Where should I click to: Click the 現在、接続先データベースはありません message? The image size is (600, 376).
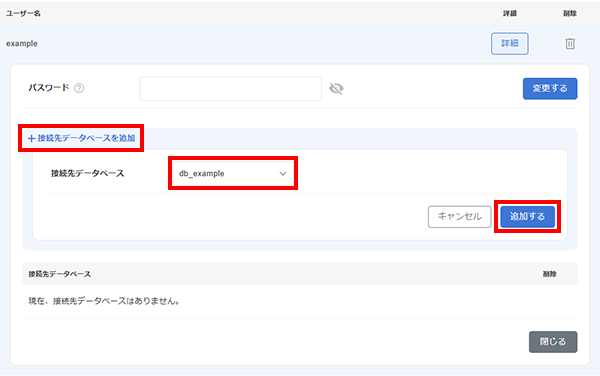pos(104,301)
